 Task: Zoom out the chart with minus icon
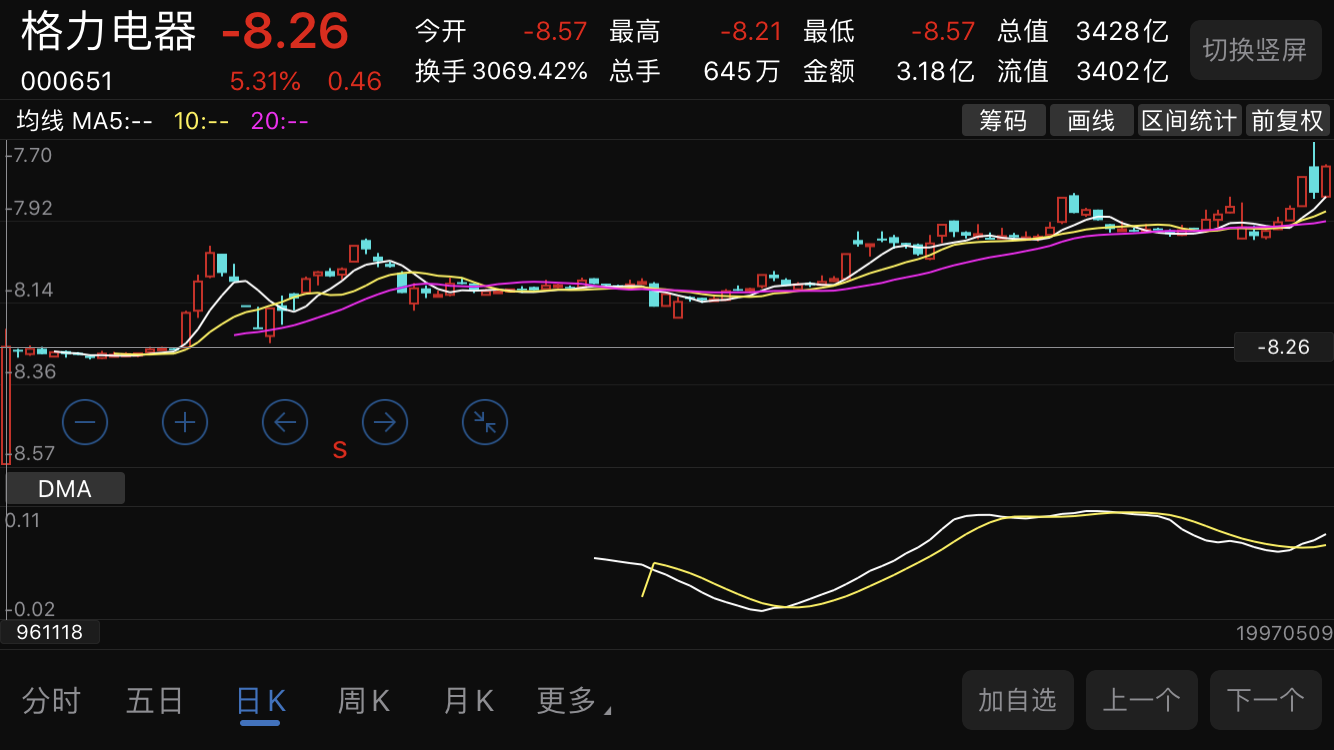point(85,423)
